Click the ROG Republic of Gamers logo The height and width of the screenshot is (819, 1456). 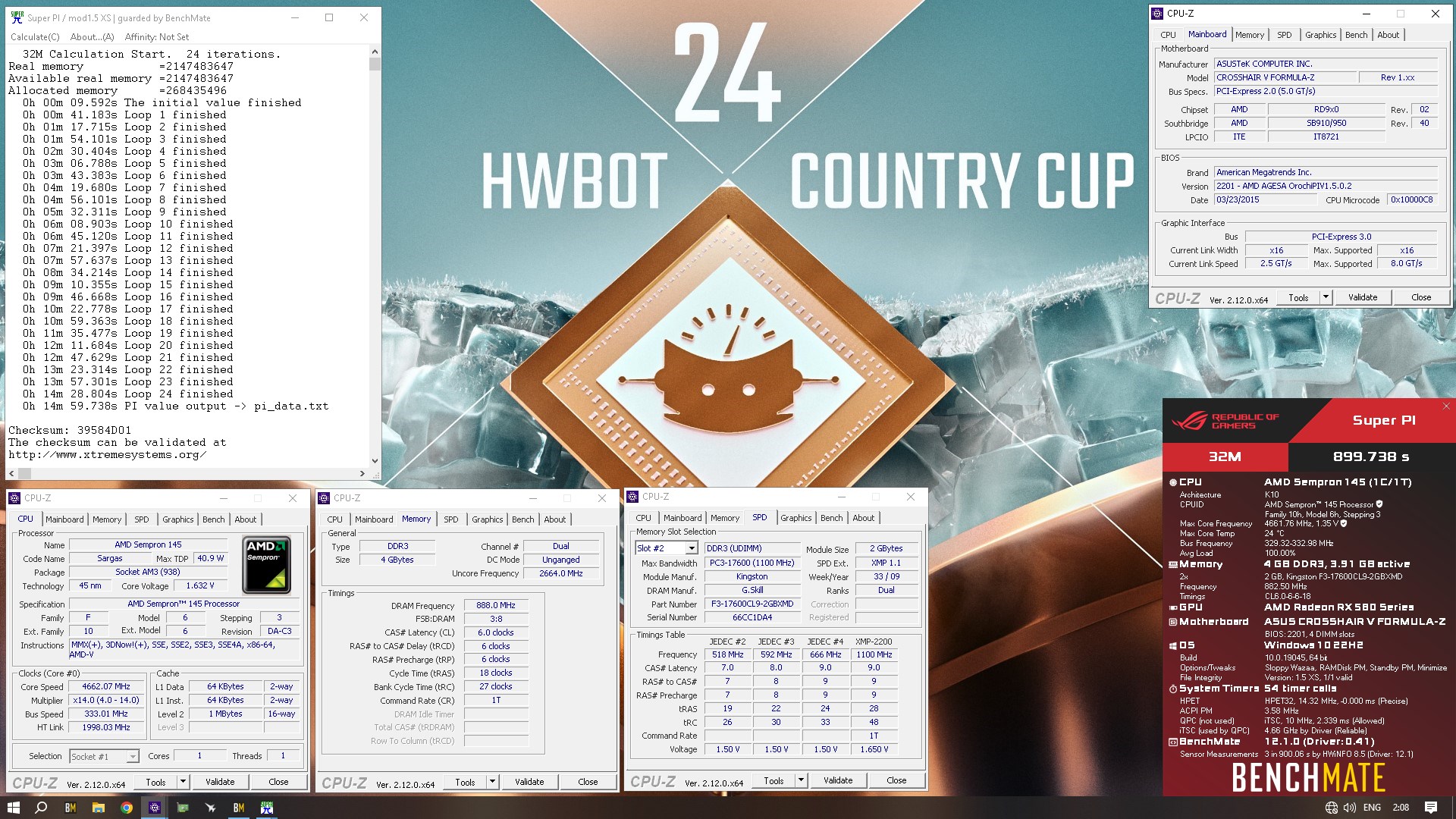pyautogui.click(x=1225, y=421)
